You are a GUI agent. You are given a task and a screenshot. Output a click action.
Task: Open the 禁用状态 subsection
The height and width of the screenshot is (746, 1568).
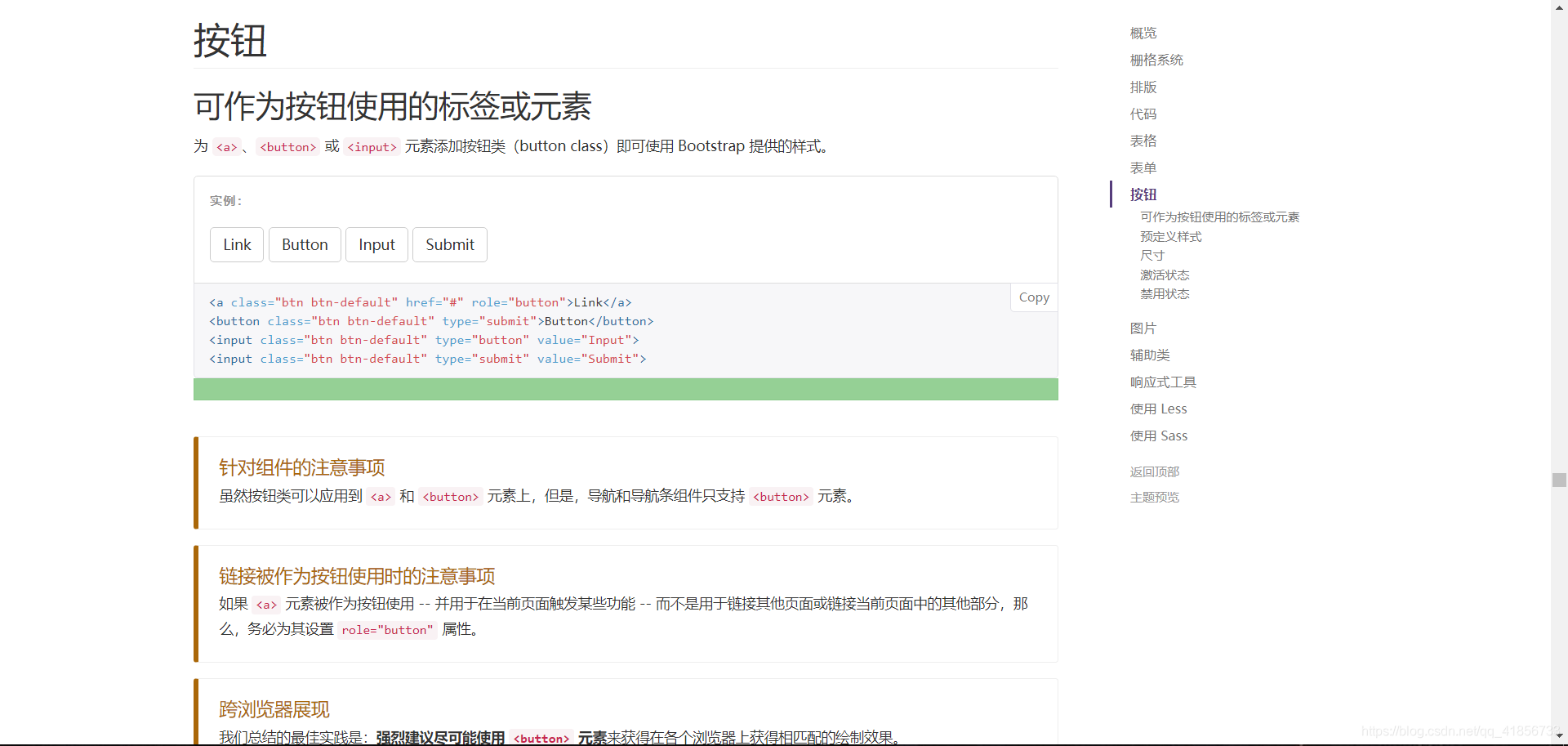click(x=1165, y=294)
